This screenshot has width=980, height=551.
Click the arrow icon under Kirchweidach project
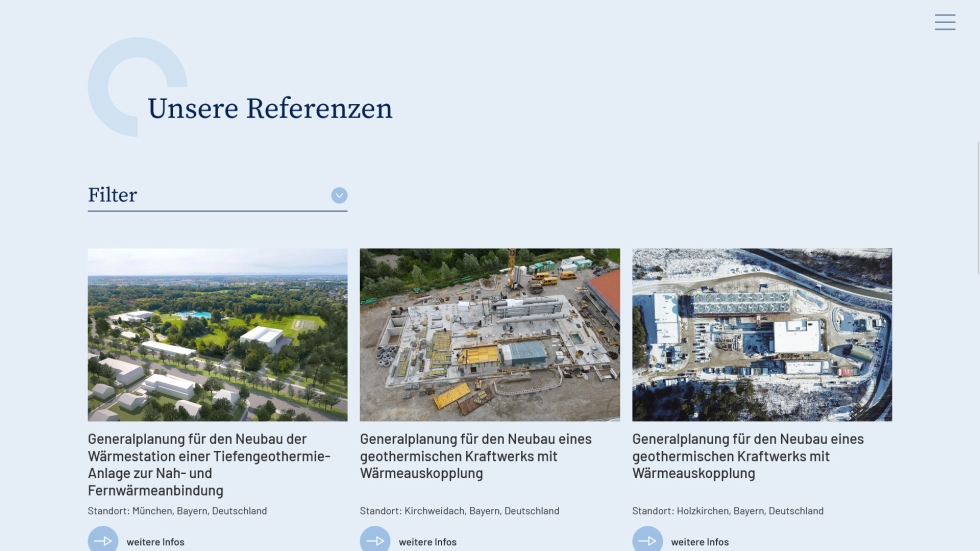click(x=375, y=540)
